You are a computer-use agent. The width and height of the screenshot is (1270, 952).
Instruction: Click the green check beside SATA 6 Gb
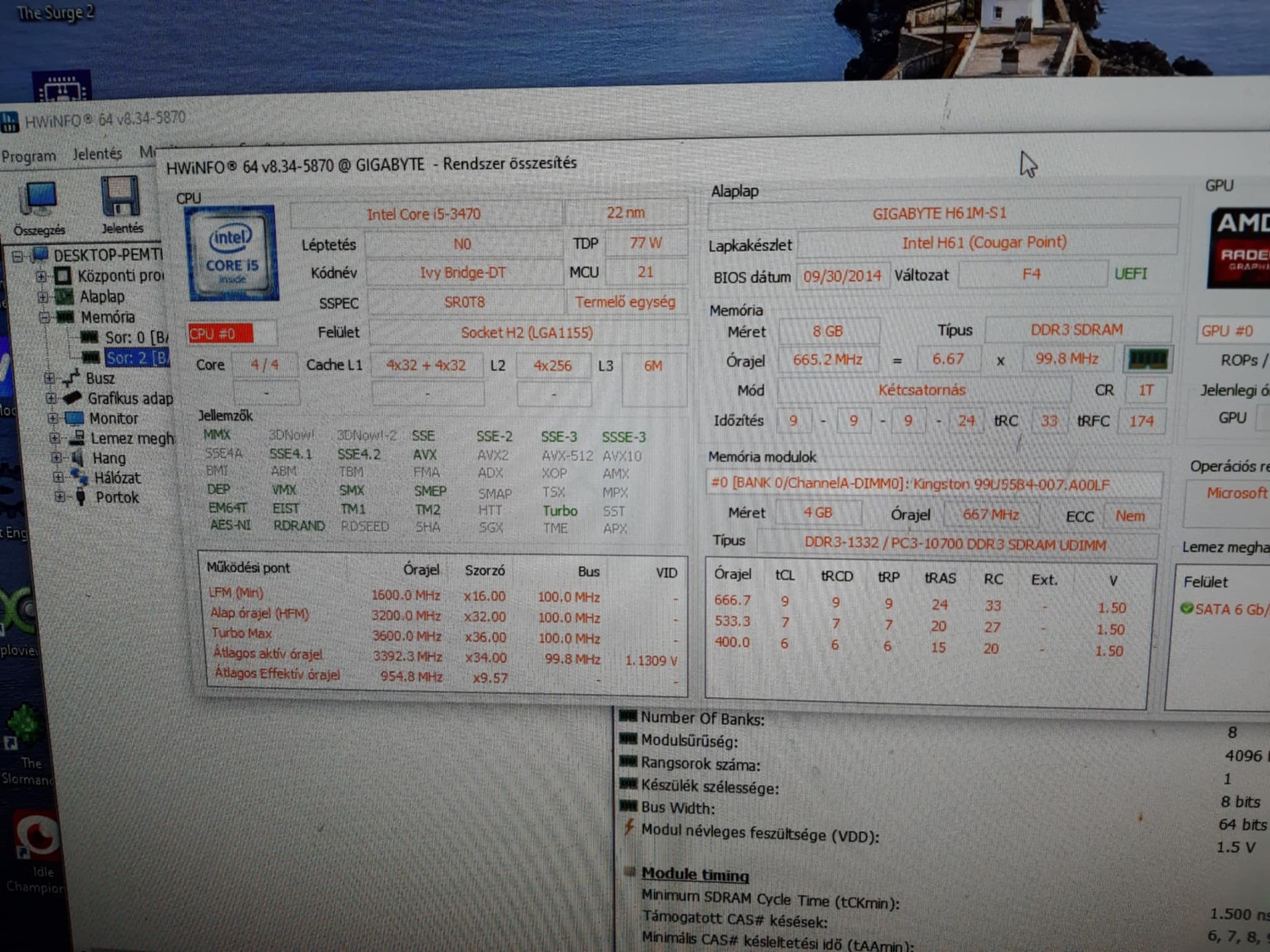click(x=1189, y=608)
